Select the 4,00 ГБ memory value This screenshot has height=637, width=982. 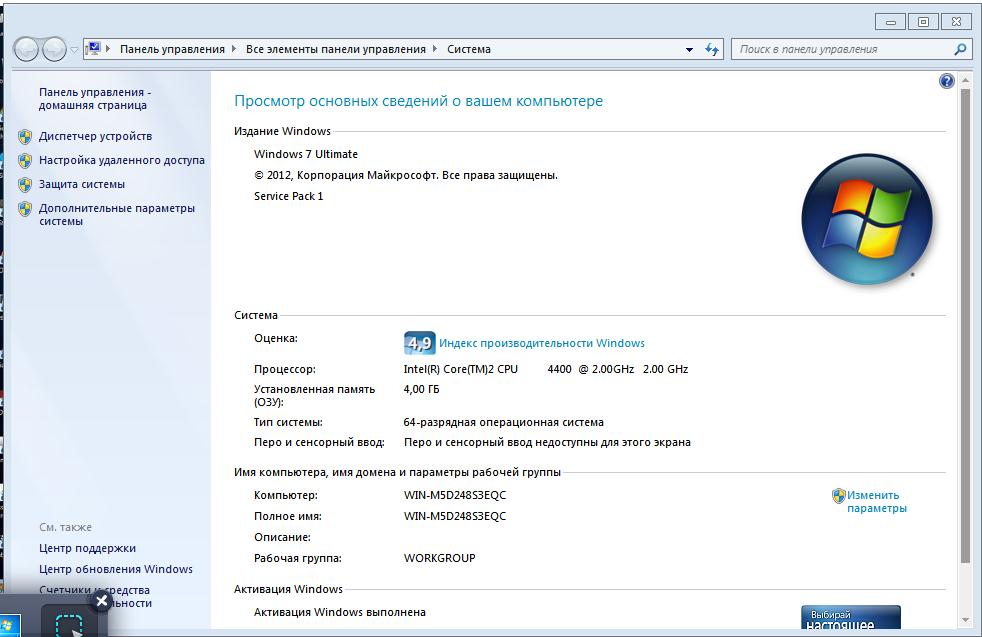[x=421, y=389]
